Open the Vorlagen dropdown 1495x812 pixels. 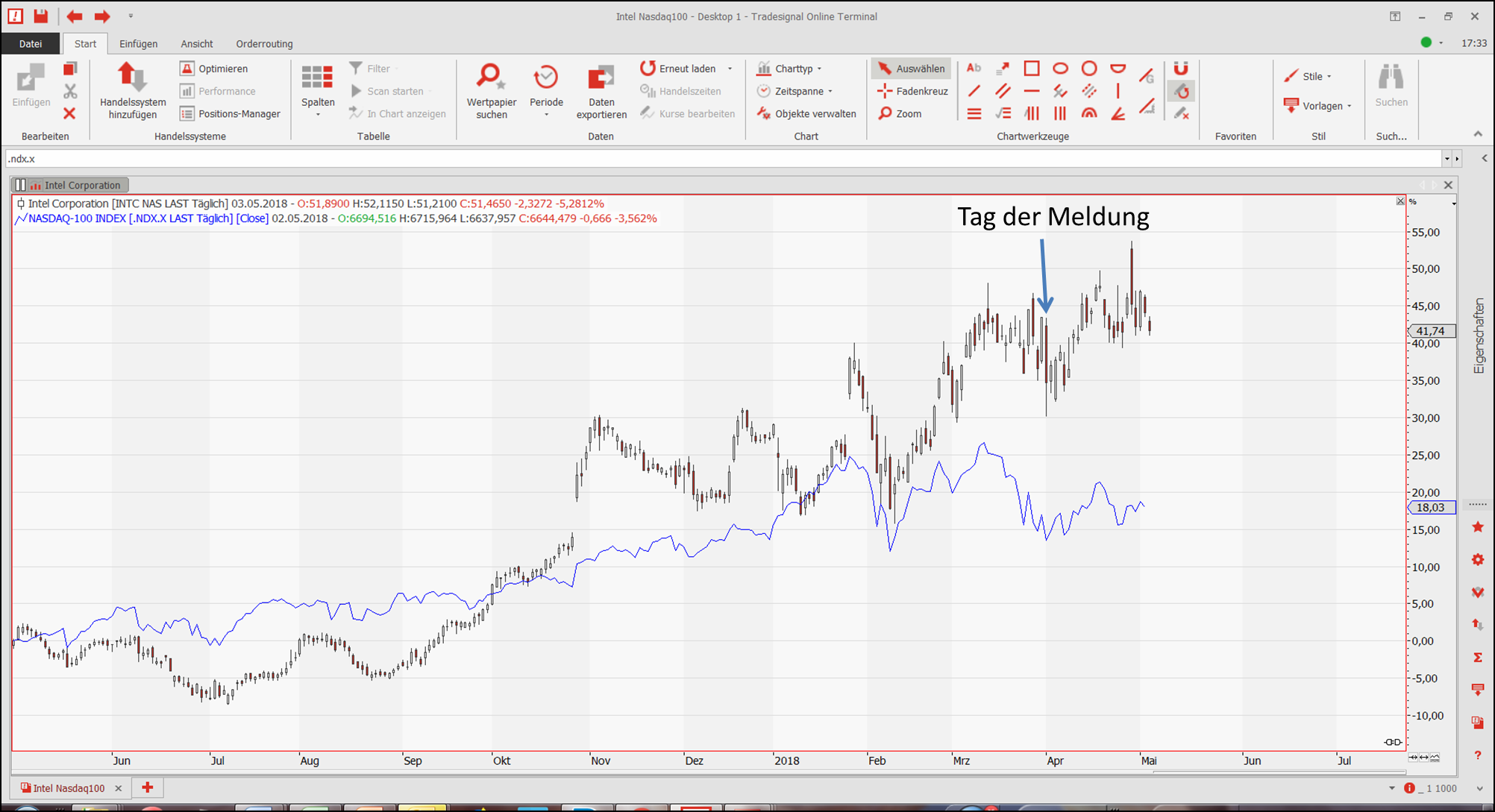tap(1318, 106)
